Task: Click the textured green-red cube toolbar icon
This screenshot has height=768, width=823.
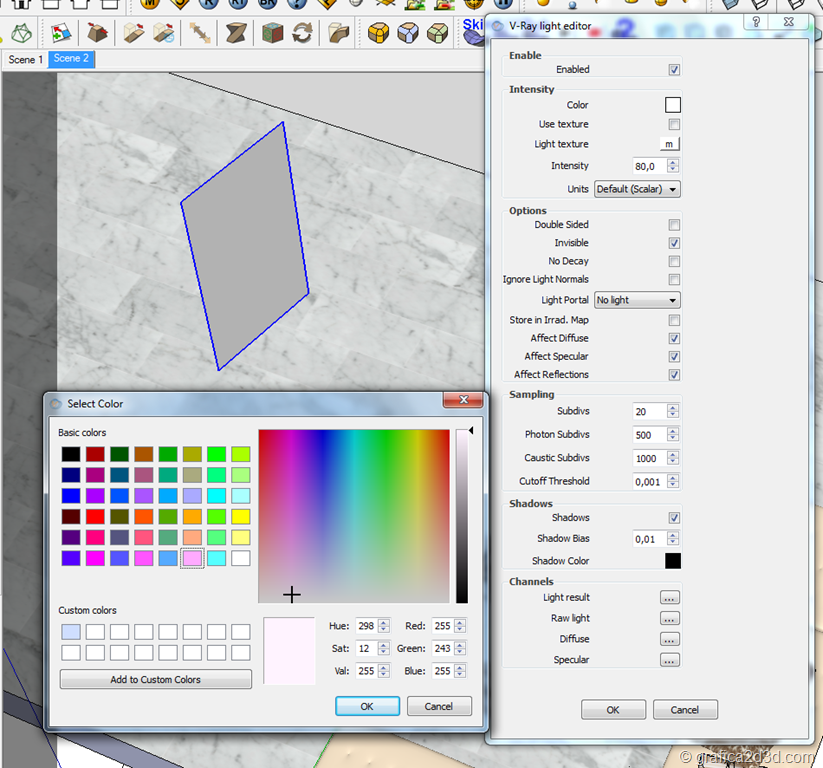Action: pos(272,34)
